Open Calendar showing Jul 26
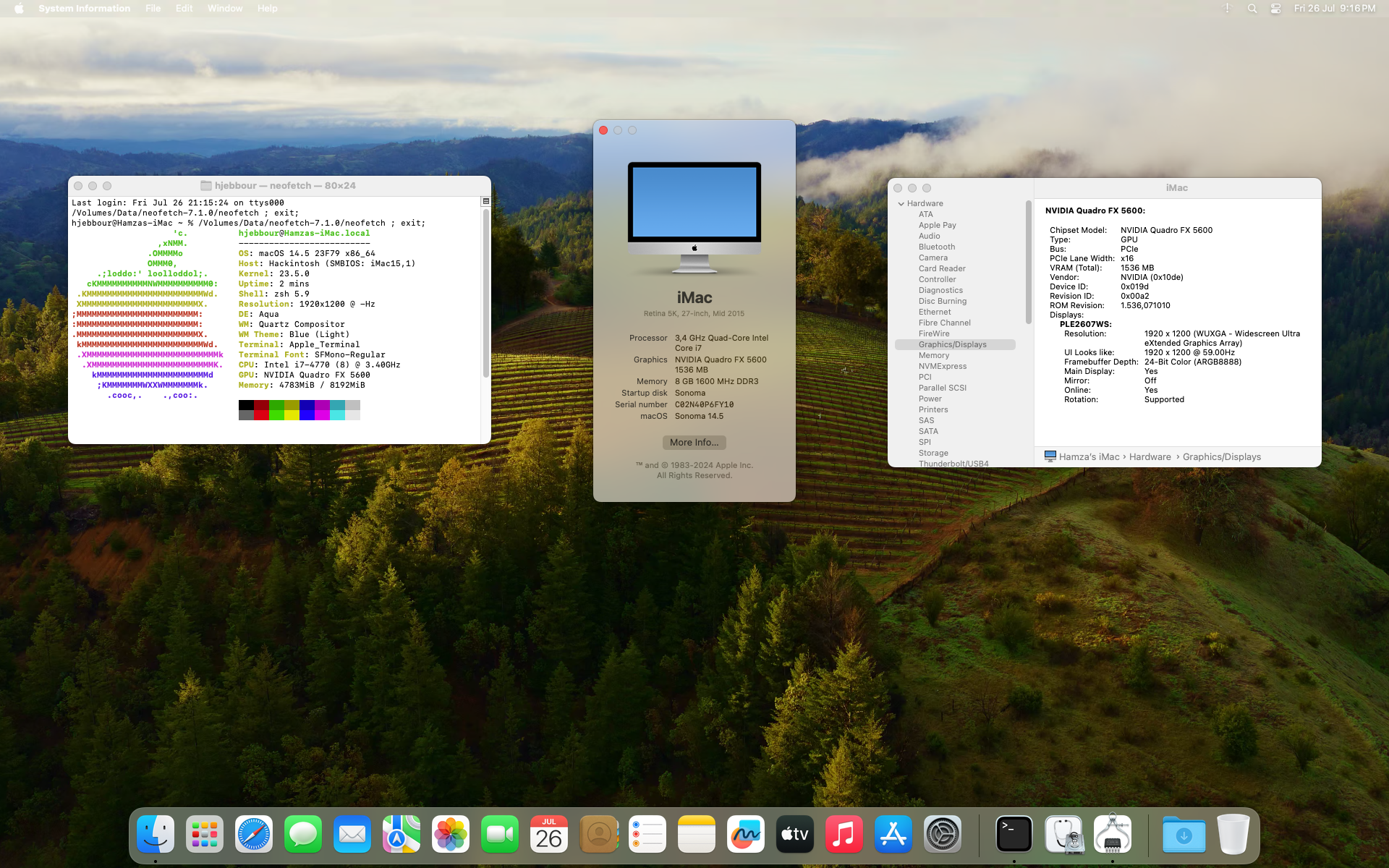The image size is (1389, 868). [549, 835]
